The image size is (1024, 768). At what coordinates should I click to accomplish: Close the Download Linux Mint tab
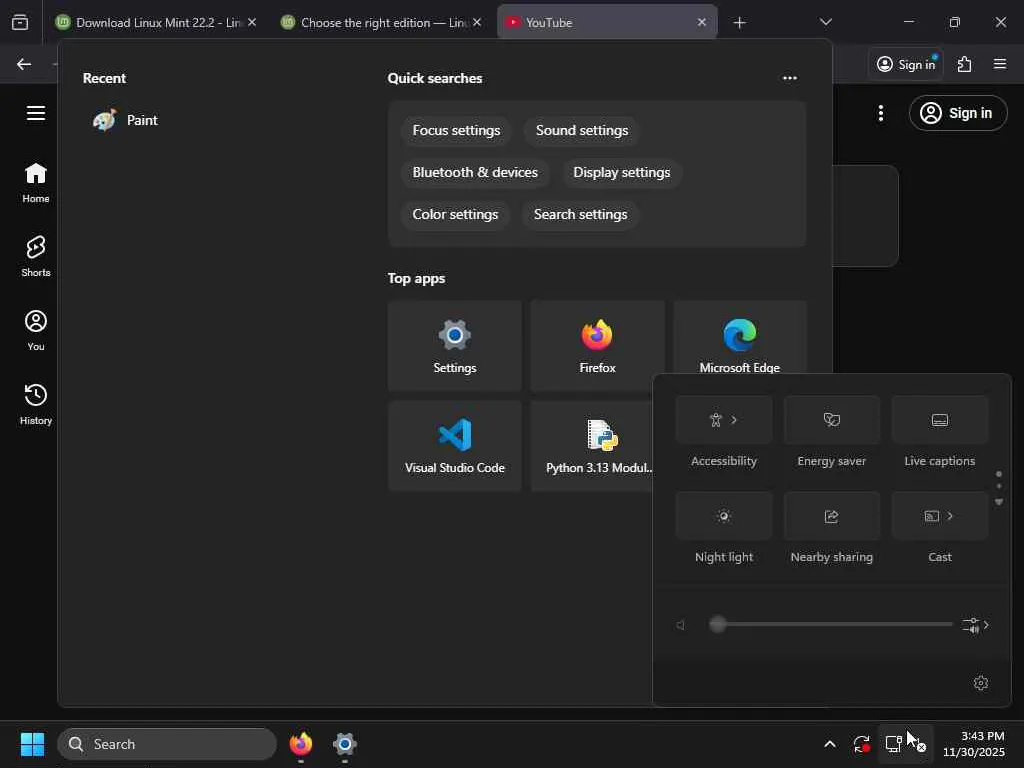(x=252, y=22)
